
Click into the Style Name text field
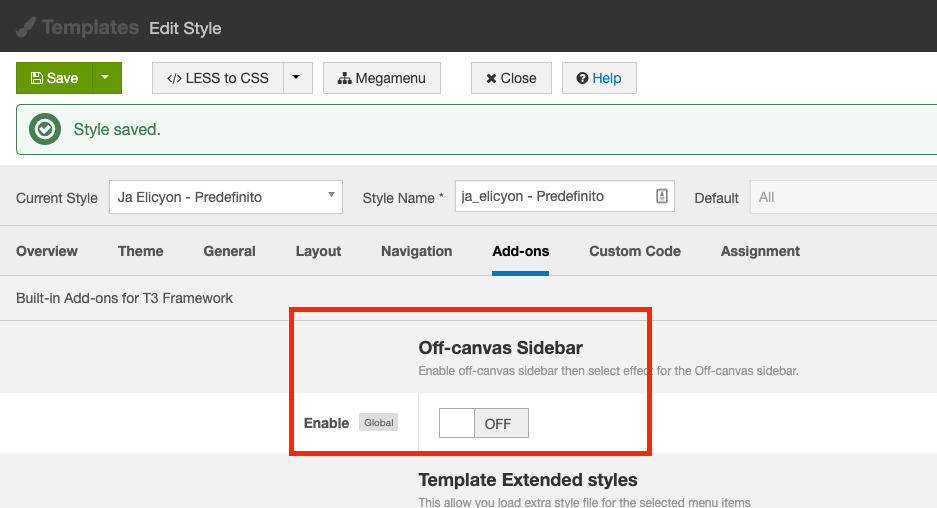pyautogui.click(x=550, y=197)
